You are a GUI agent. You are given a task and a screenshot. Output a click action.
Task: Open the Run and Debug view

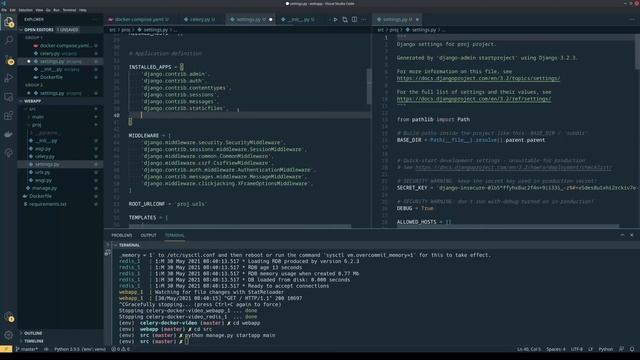tap(9, 78)
